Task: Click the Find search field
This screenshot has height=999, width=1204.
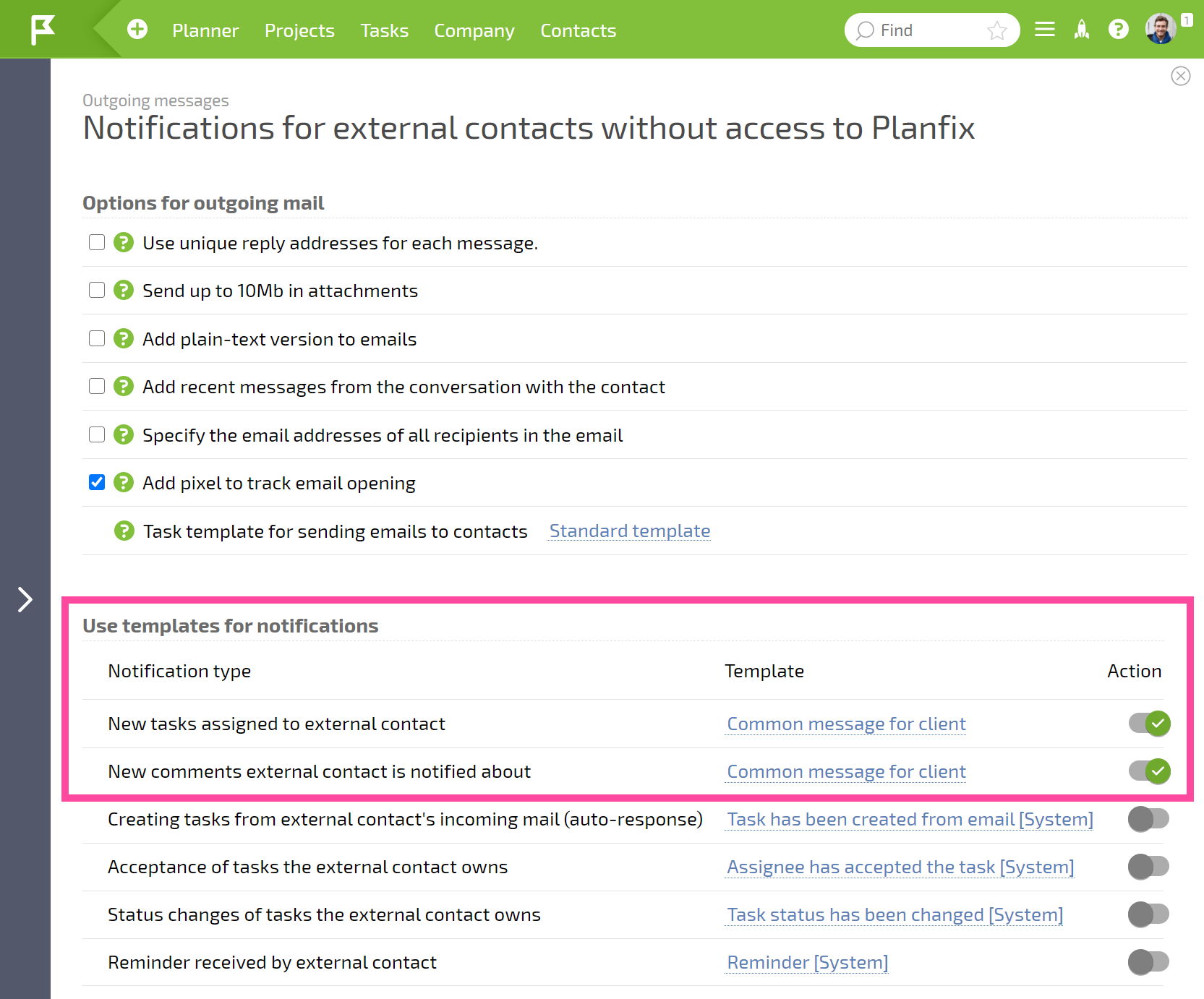Action: click(931, 30)
